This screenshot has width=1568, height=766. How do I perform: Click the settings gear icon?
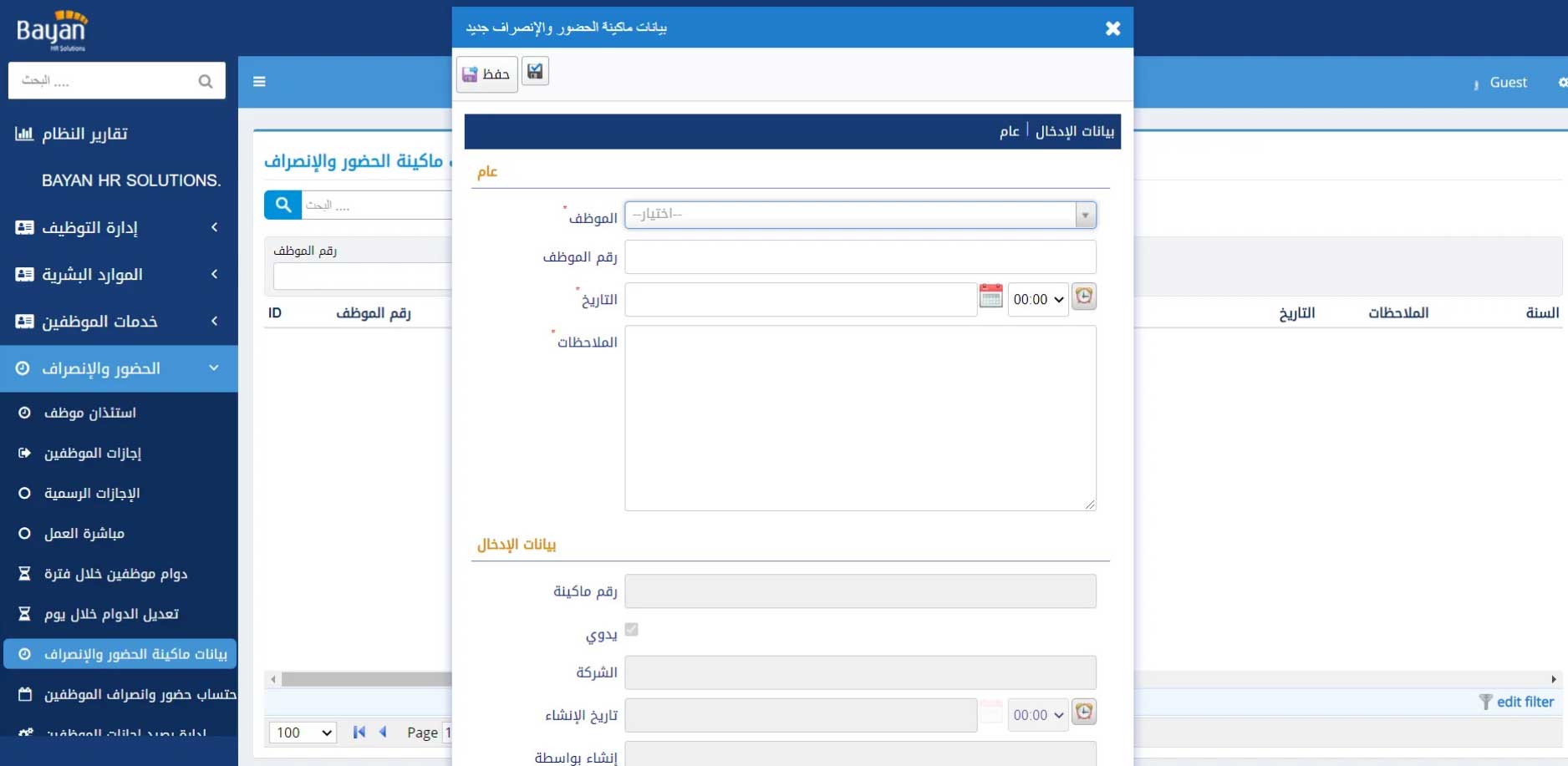point(1562,82)
